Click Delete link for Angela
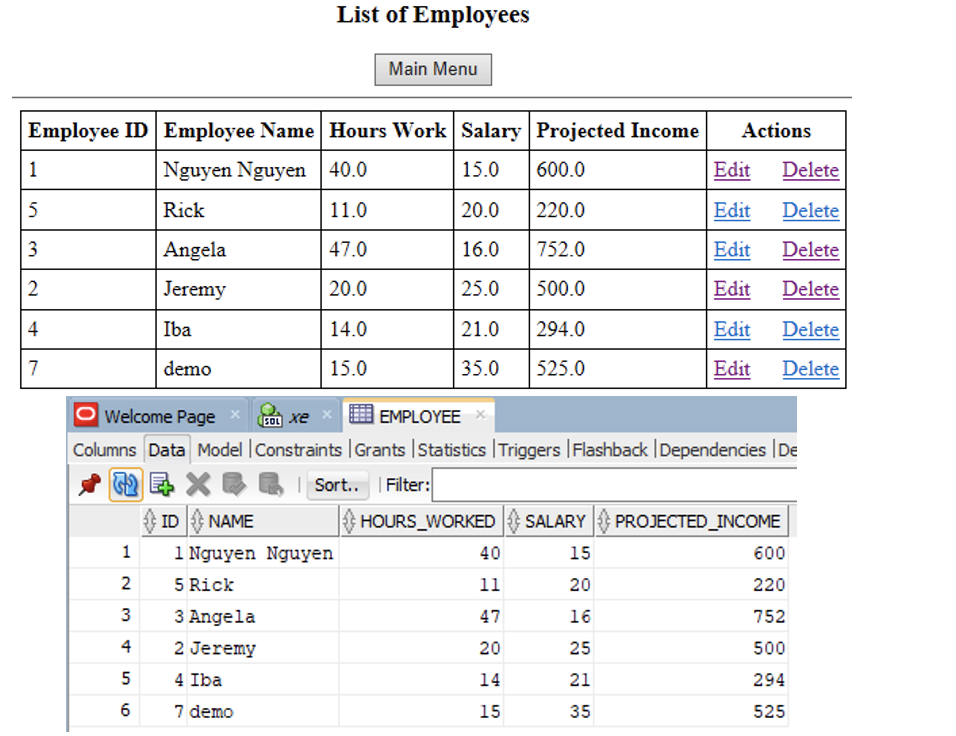956x736 pixels. pyautogui.click(x=810, y=249)
